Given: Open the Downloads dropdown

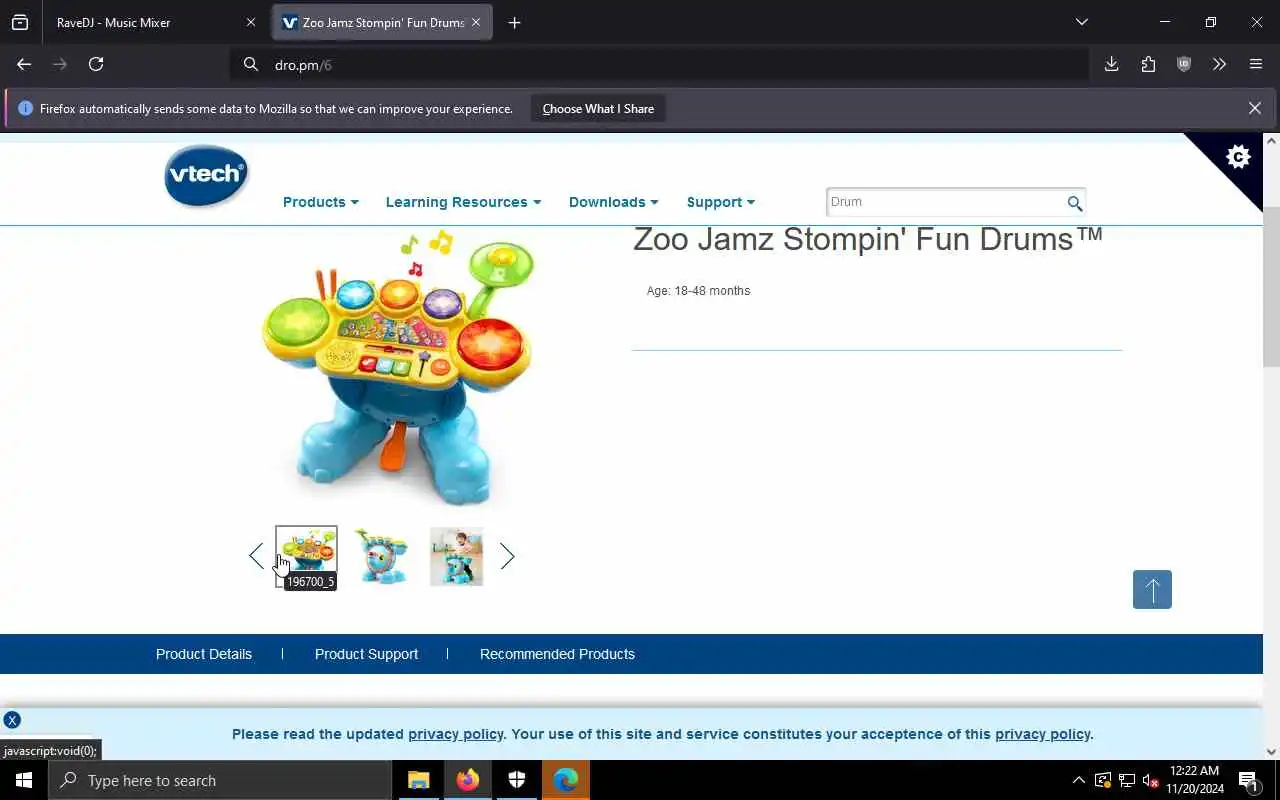Looking at the screenshot, I should (613, 202).
